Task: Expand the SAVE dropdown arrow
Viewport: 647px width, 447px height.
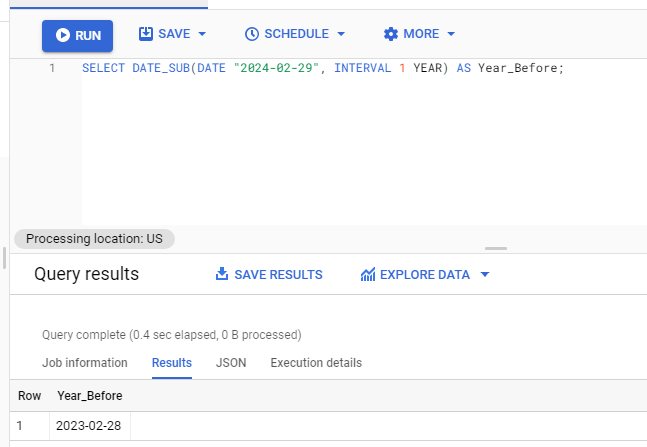Action: tap(202, 34)
